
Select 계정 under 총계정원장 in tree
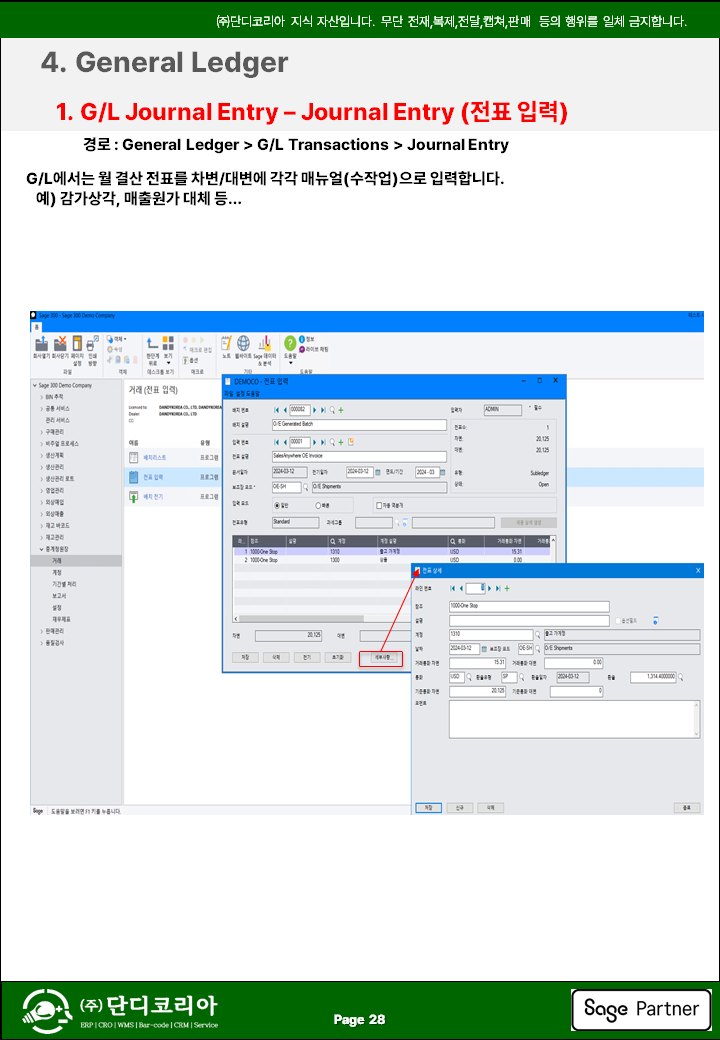57,572
